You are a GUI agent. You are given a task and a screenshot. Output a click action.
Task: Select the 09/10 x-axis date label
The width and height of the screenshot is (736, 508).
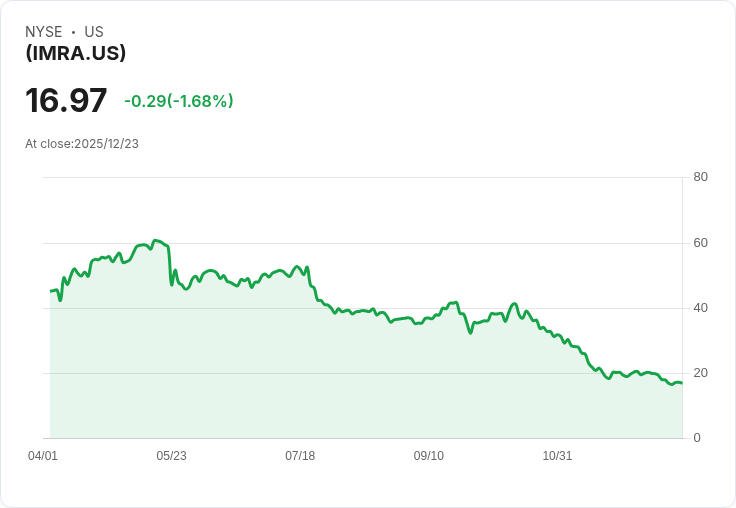[x=429, y=455]
